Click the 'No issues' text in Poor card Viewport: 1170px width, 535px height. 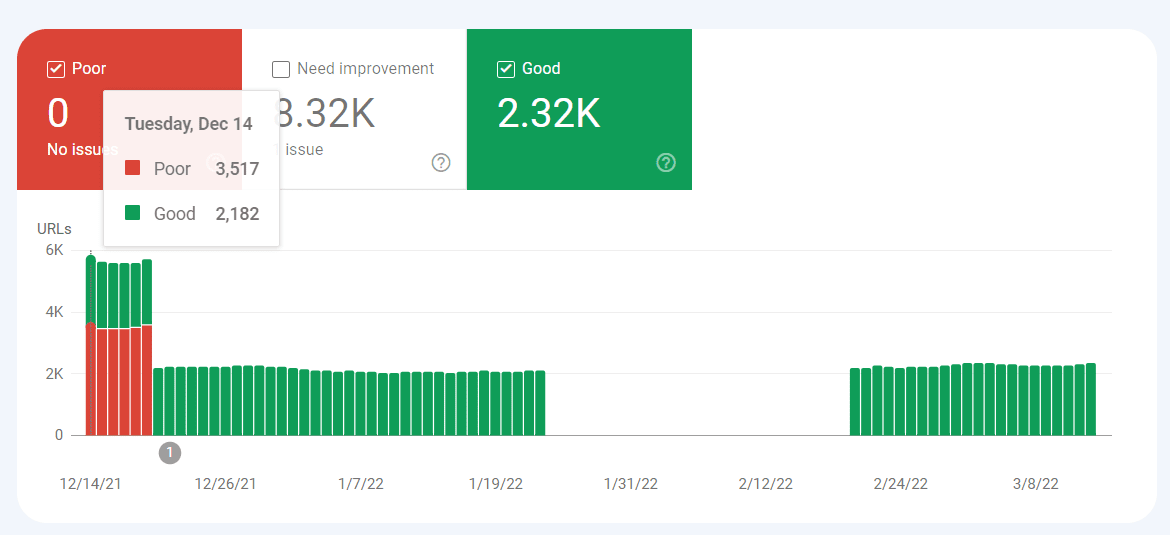click(x=80, y=150)
